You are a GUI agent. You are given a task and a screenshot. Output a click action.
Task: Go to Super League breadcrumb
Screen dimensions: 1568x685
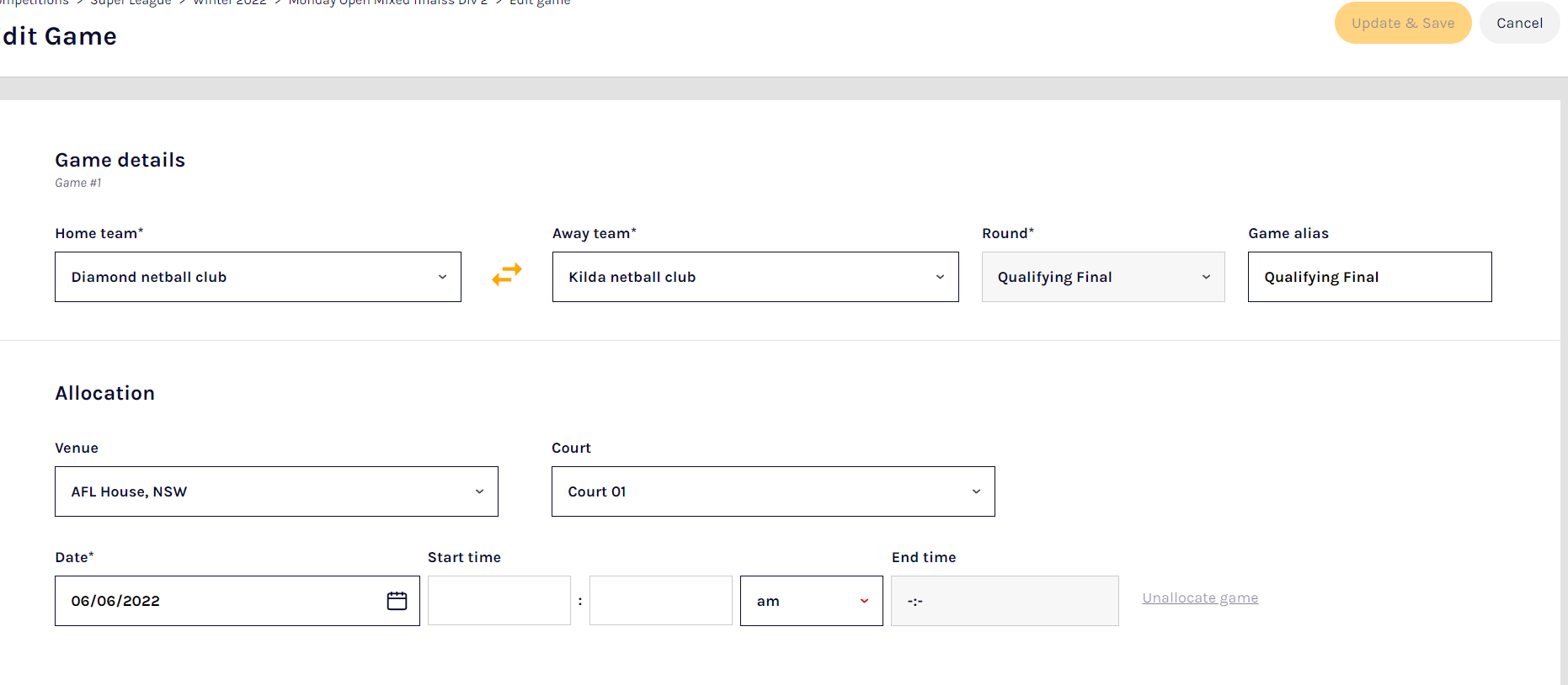pyautogui.click(x=131, y=3)
